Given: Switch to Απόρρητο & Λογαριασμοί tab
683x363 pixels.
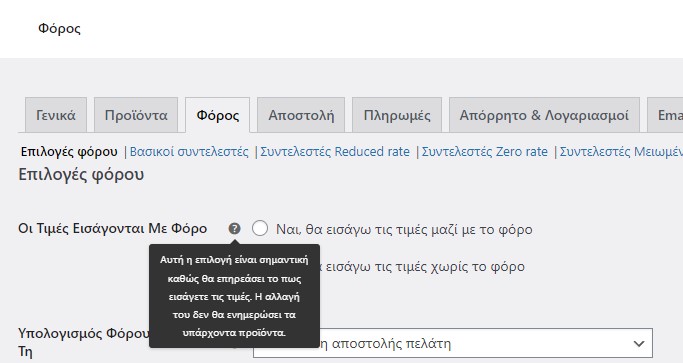Looking at the screenshot, I should tap(544, 115).
